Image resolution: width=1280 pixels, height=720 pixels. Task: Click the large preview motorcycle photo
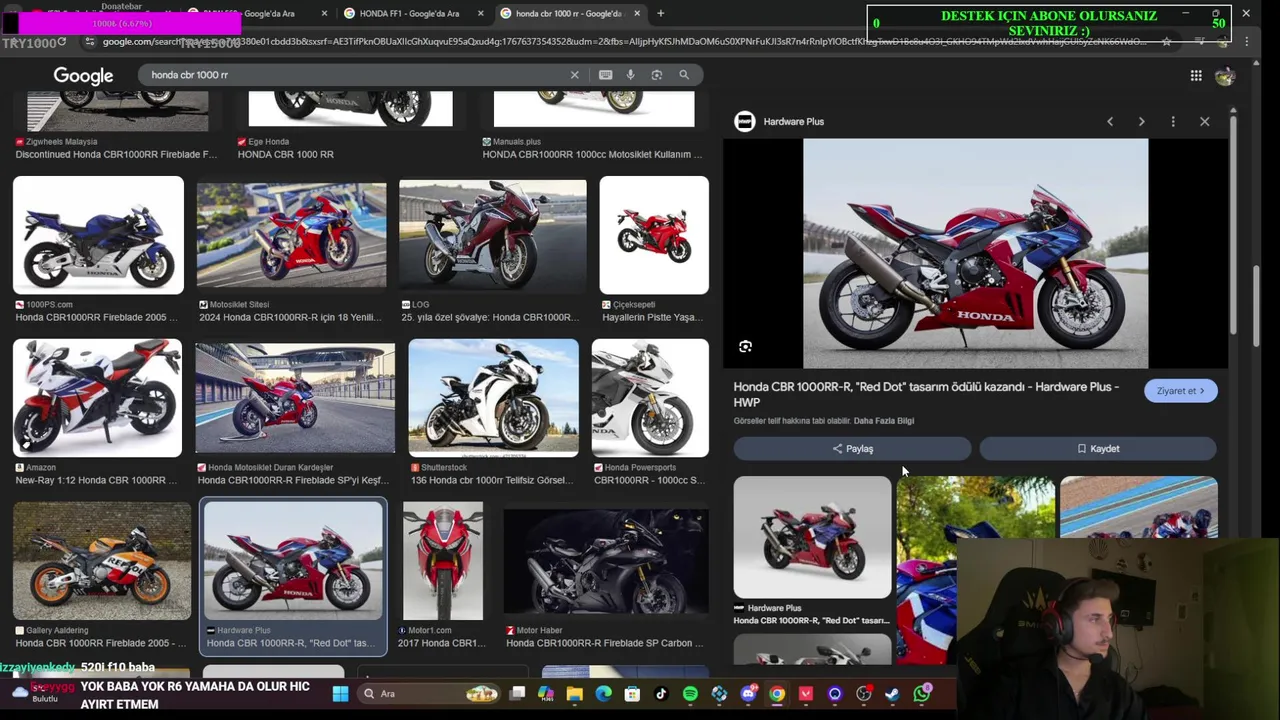(x=975, y=254)
